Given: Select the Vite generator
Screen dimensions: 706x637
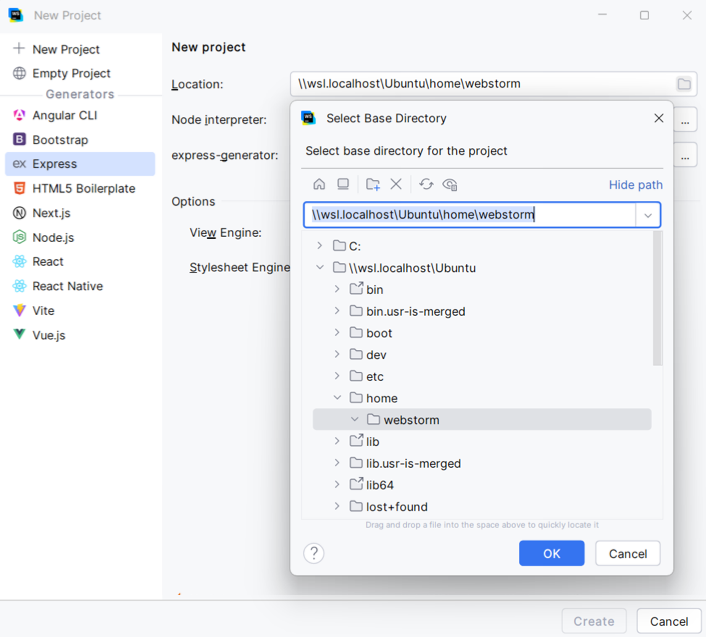Looking at the screenshot, I should [43, 311].
